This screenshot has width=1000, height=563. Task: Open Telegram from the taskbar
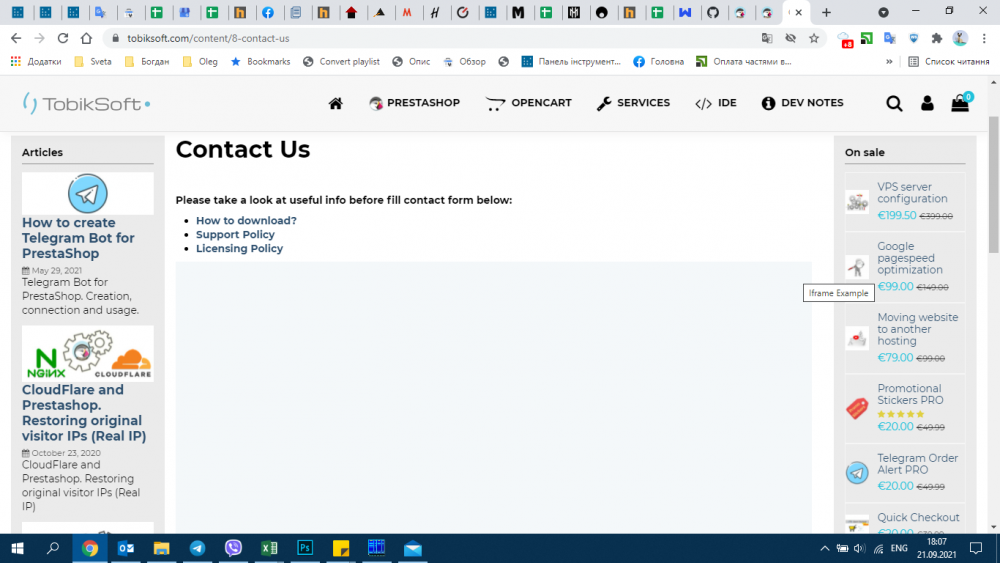click(197, 548)
